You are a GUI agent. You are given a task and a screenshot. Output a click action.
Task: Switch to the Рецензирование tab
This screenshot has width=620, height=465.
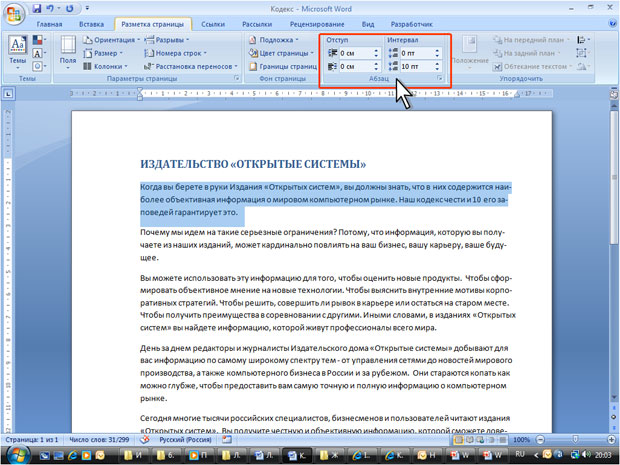pyautogui.click(x=317, y=24)
